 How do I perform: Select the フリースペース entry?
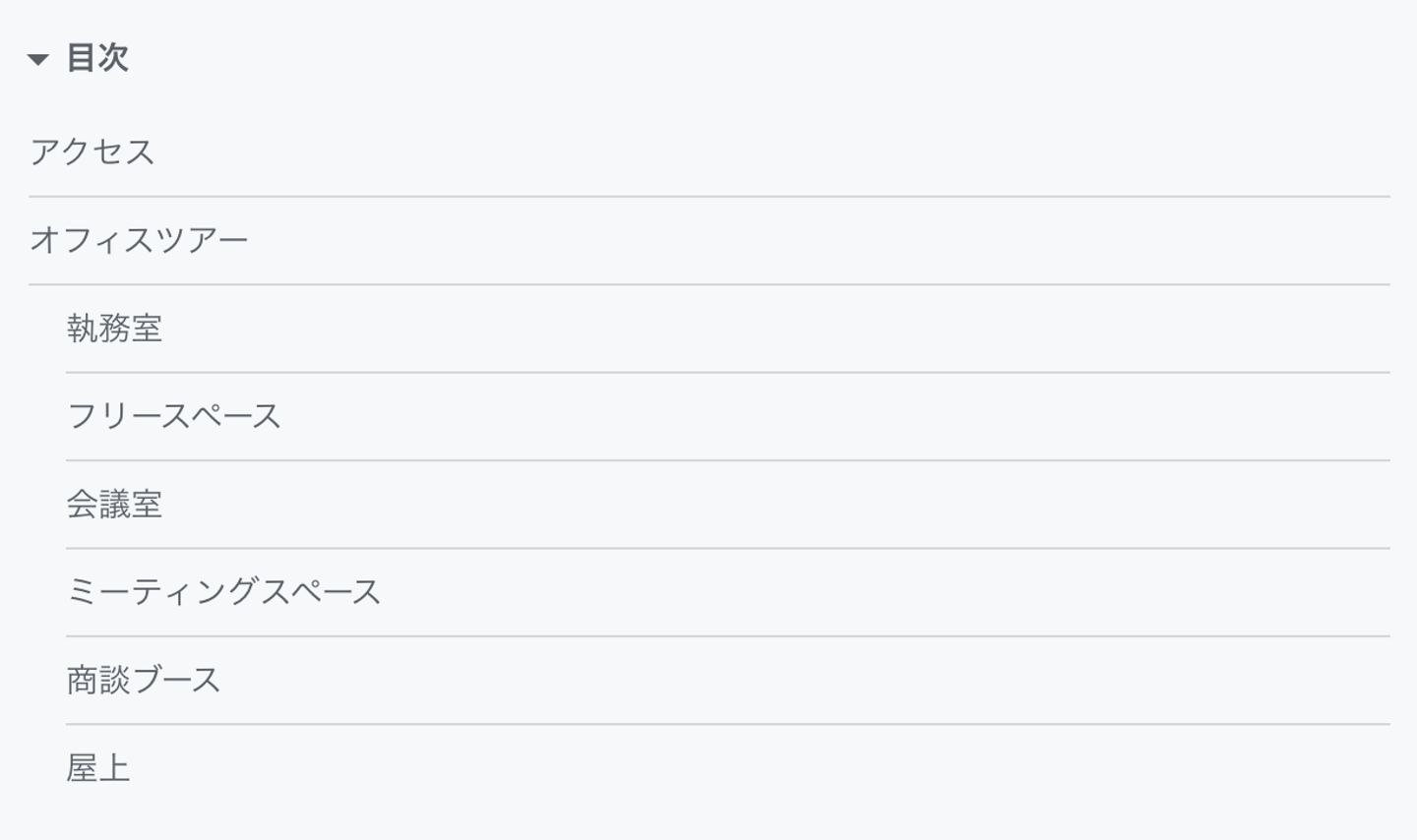[x=174, y=416]
